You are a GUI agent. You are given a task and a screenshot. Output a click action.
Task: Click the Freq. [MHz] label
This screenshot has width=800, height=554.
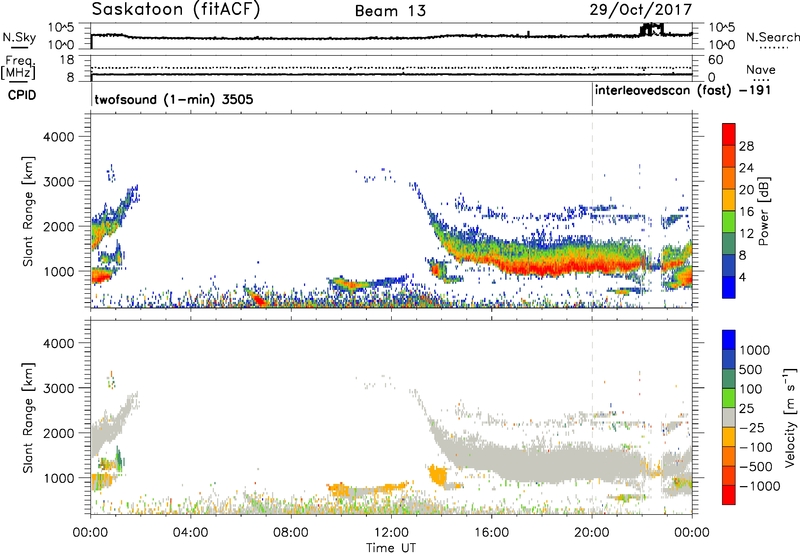pyautogui.click(x=18, y=68)
